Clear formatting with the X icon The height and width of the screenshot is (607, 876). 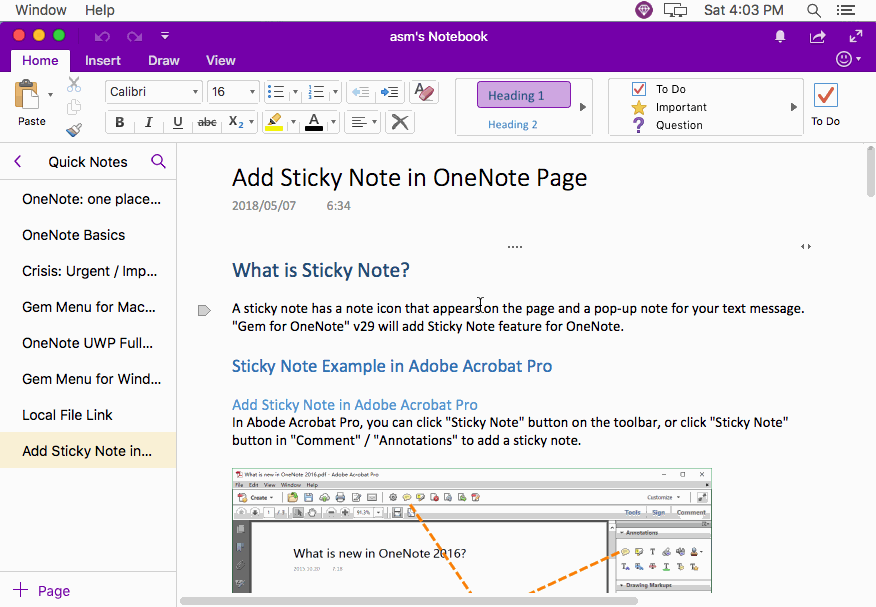[x=398, y=122]
